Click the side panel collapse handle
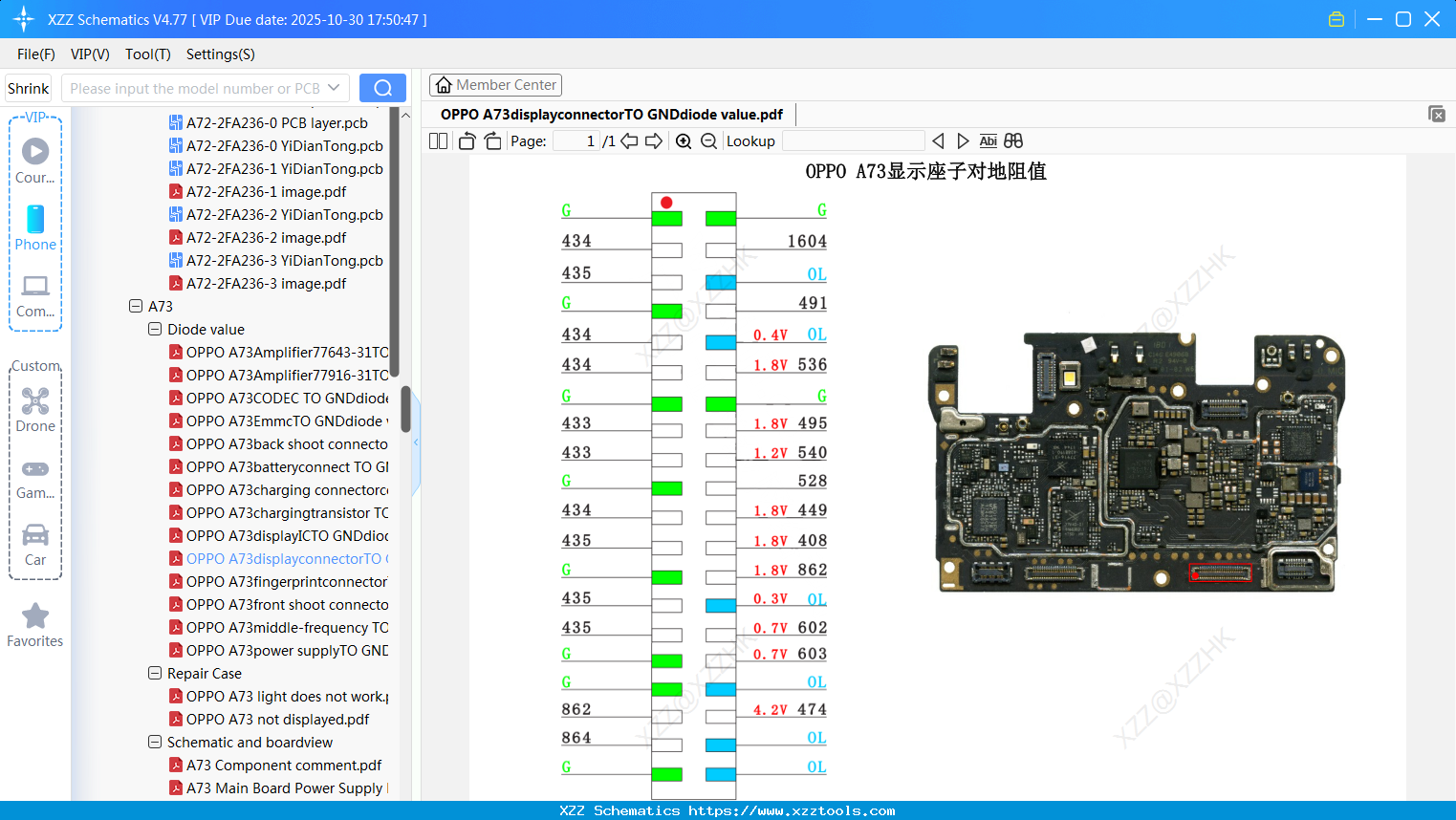Viewport: 1456px width, 820px height. point(416,442)
